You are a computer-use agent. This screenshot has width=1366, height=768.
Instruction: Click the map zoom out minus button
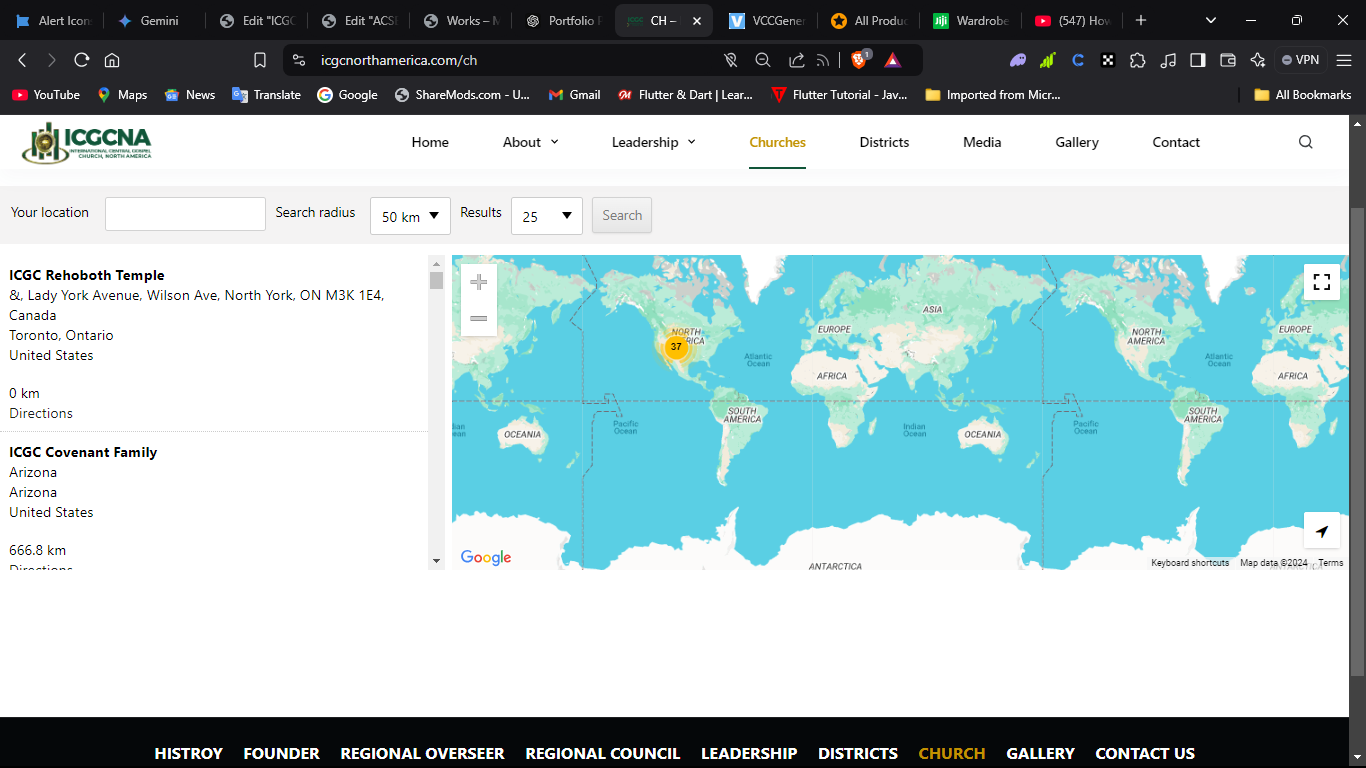(478, 318)
